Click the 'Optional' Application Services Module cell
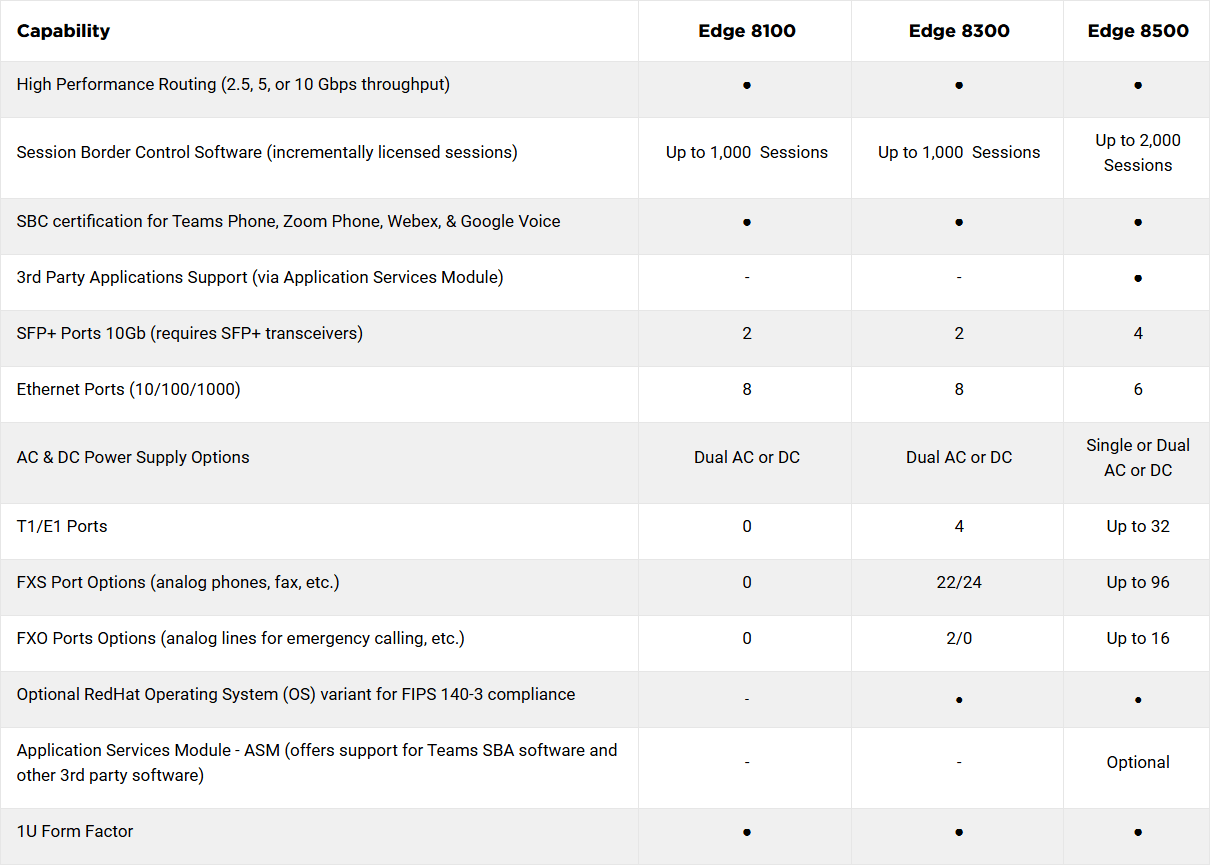 [x=1138, y=763]
